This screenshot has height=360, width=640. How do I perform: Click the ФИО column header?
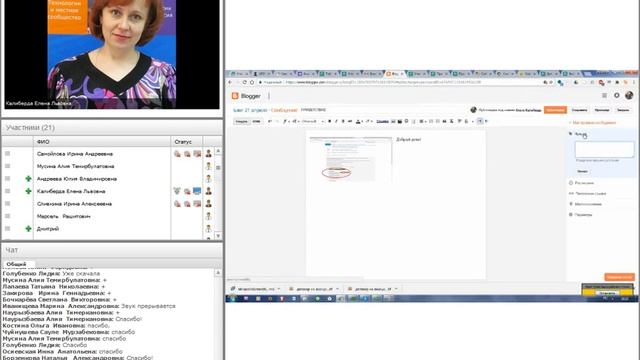point(102,142)
